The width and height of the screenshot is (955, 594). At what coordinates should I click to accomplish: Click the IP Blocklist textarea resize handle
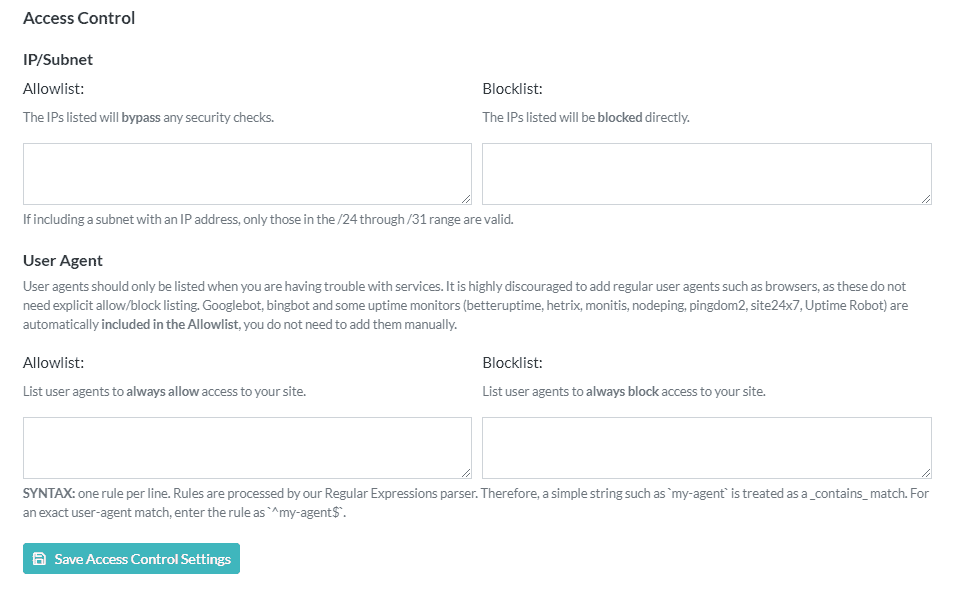click(926, 199)
